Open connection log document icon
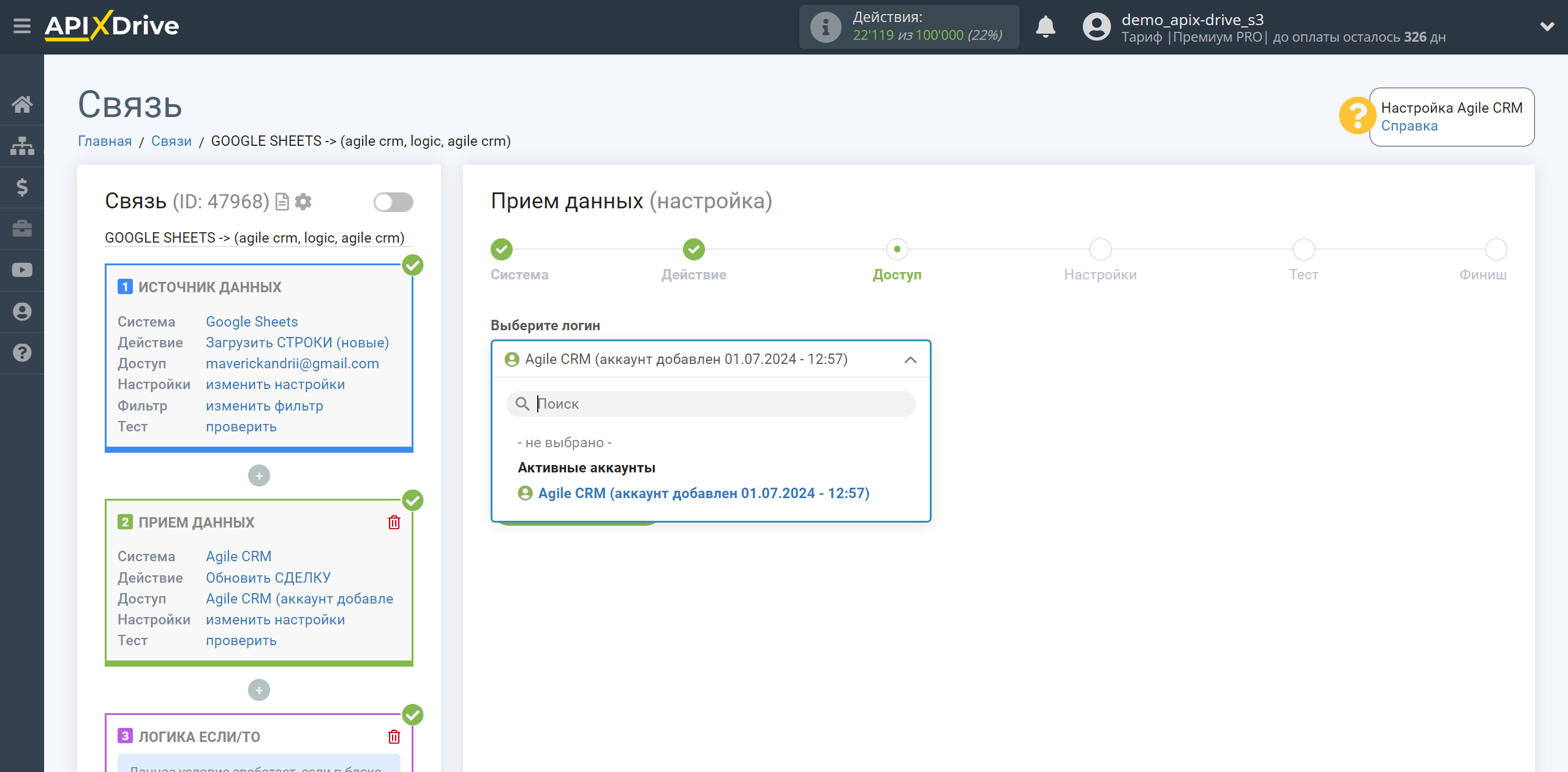The width and height of the screenshot is (1568, 772). coord(282,202)
